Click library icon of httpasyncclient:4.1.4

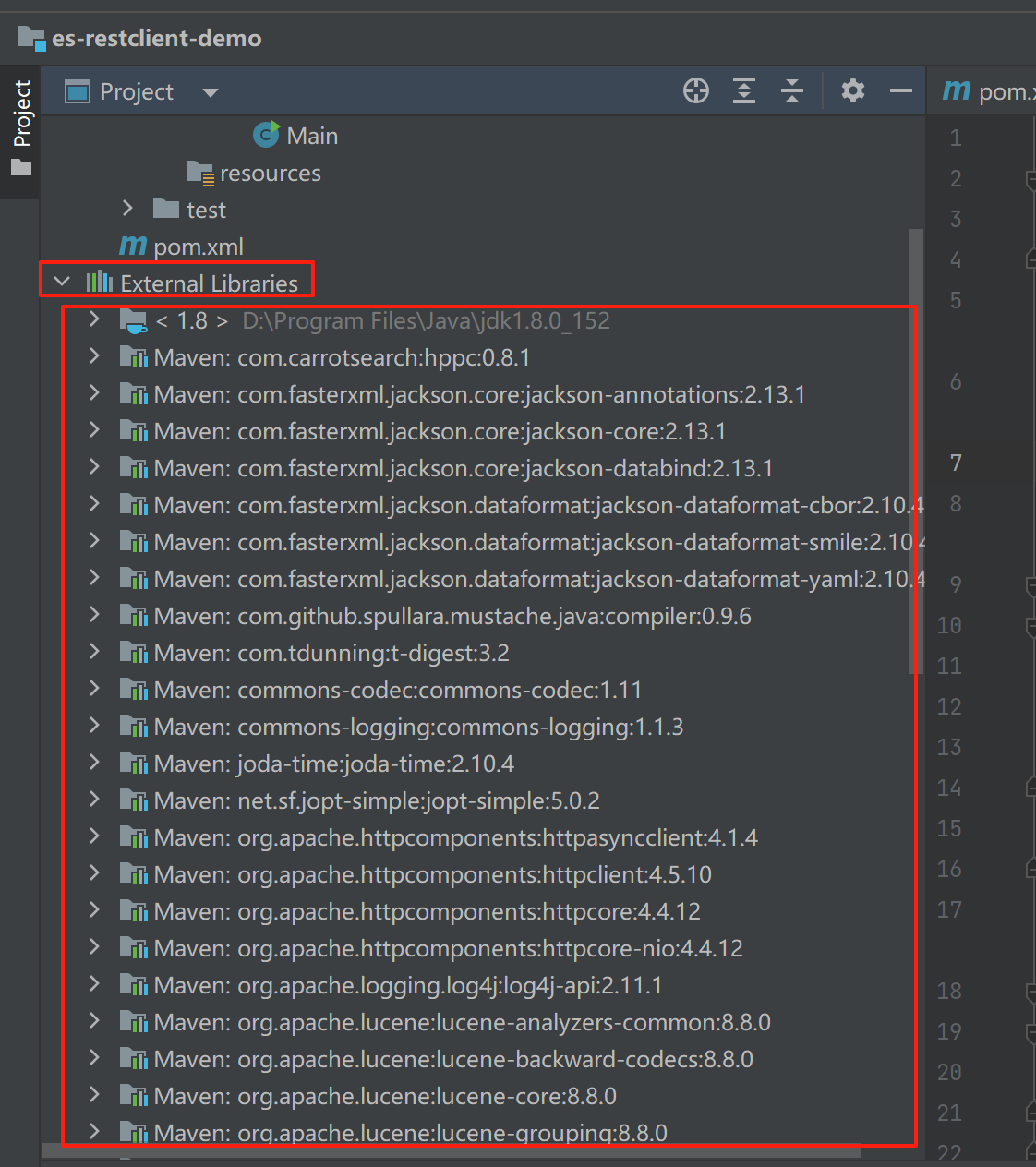click(x=134, y=837)
